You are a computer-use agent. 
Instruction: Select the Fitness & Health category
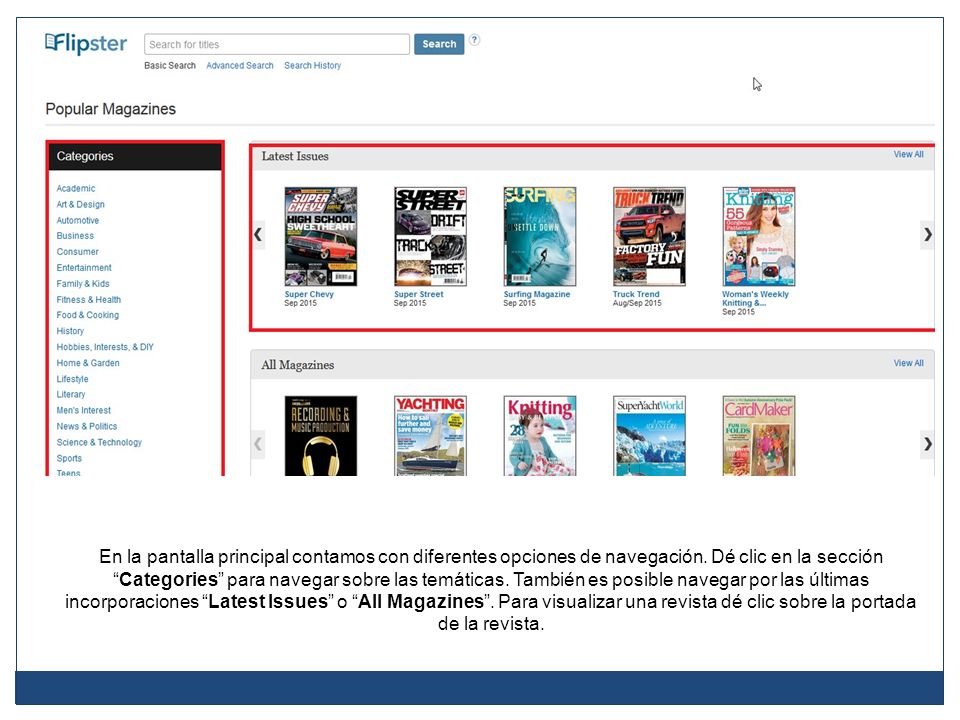click(89, 299)
